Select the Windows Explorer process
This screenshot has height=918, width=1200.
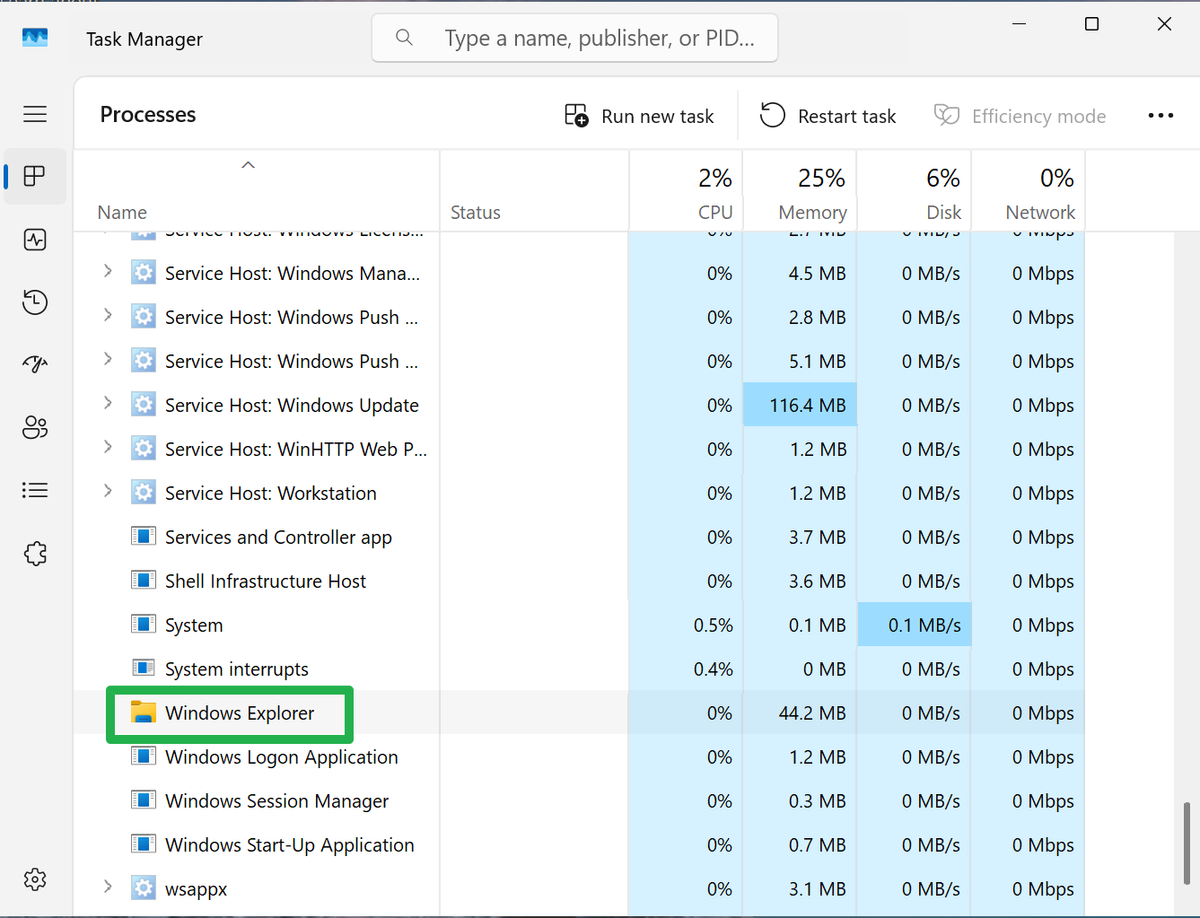click(x=240, y=713)
